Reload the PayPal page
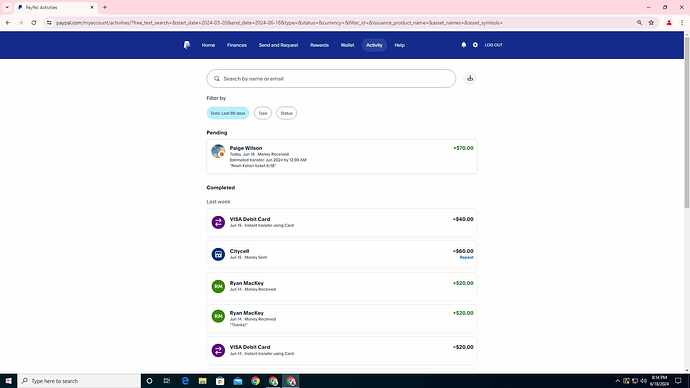Image resolution: width=690 pixels, height=388 pixels. (34, 22)
